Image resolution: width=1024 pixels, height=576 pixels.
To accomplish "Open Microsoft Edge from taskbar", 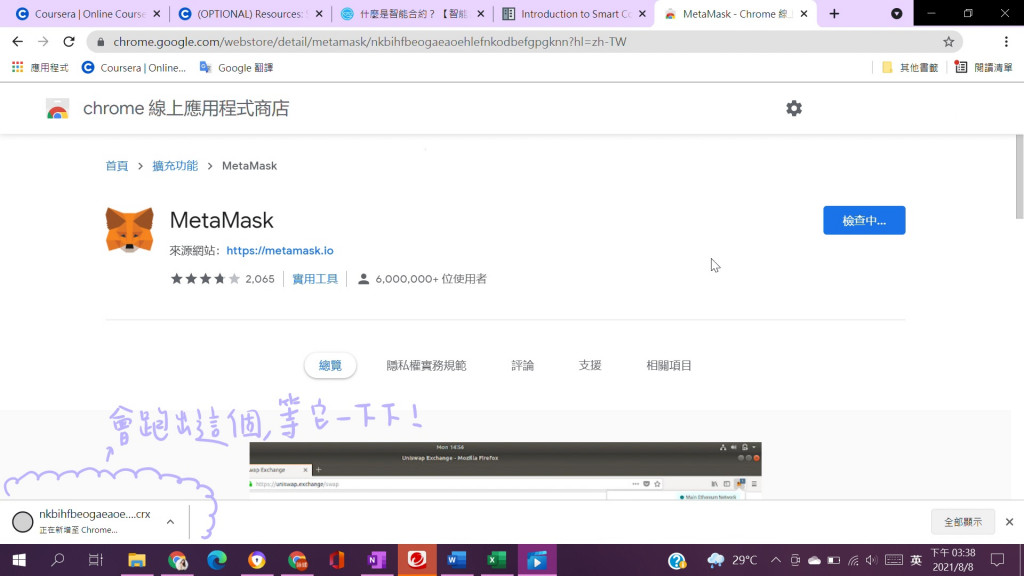I will tap(217, 560).
